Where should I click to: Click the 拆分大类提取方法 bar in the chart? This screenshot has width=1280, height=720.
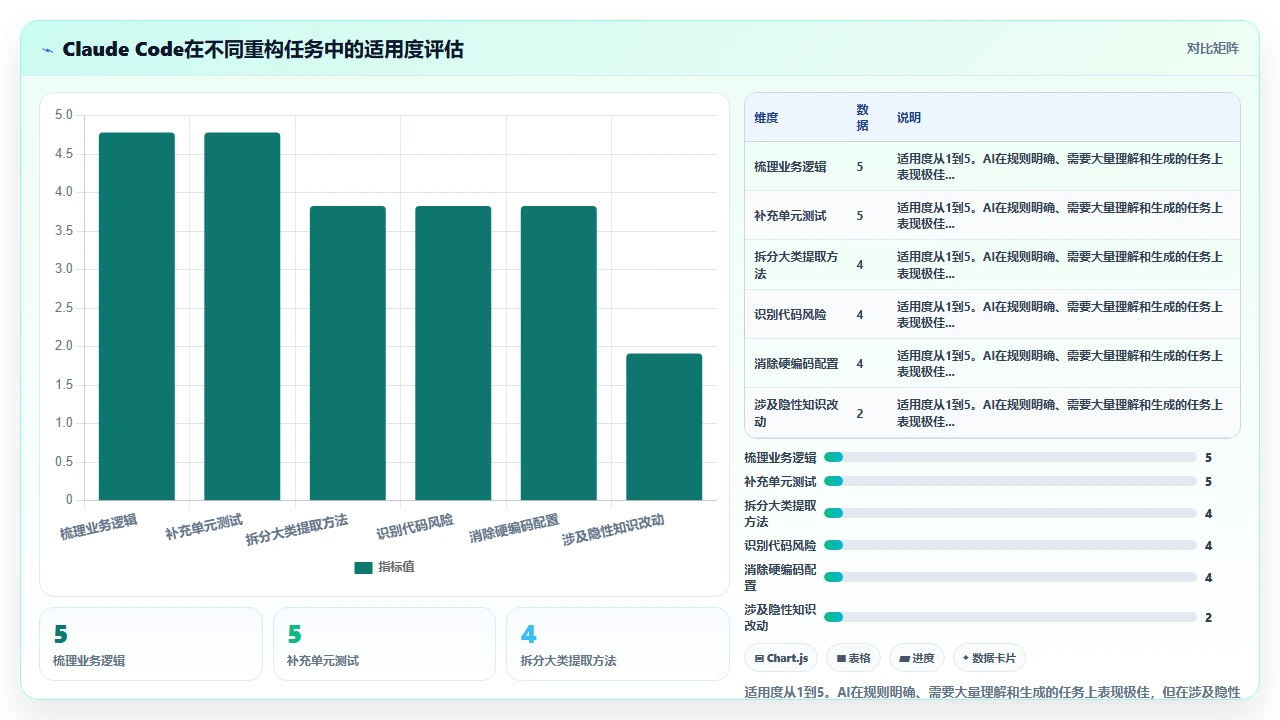tap(348, 353)
